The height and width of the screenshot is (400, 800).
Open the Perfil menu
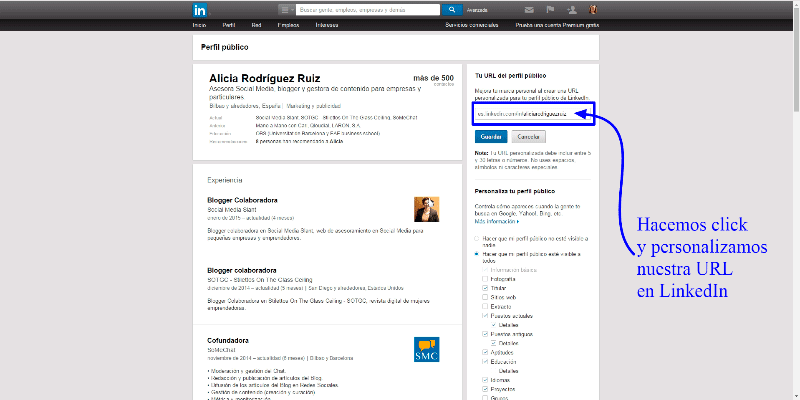click(x=229, y=24)
